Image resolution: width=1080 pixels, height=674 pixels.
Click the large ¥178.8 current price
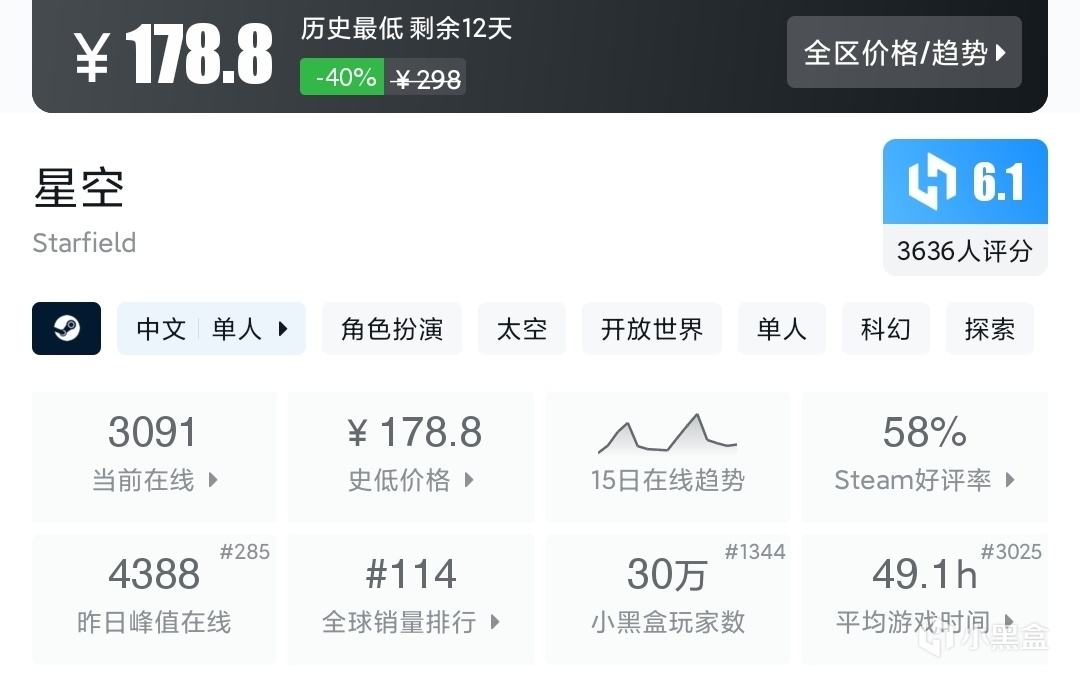[x=174, y=55]
